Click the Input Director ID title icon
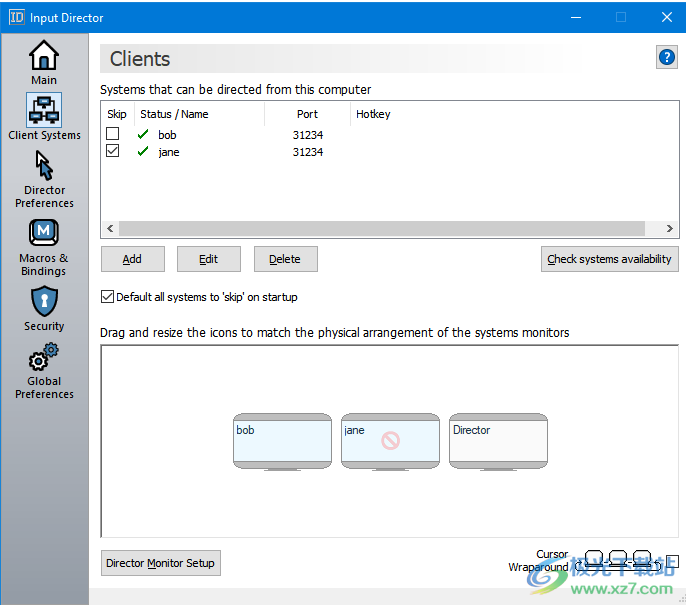The image size is (686, 605). pos(17,17)
